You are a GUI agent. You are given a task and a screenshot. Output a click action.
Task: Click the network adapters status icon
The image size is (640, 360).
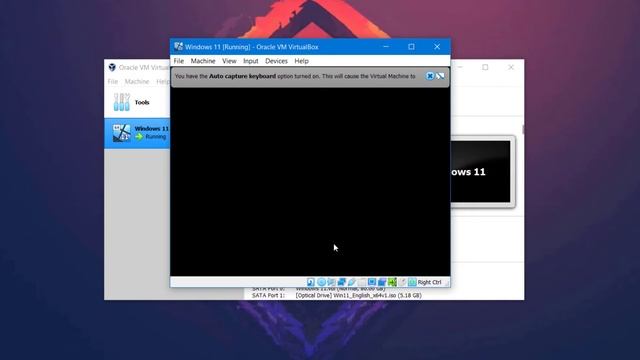[x=342, y=282]
